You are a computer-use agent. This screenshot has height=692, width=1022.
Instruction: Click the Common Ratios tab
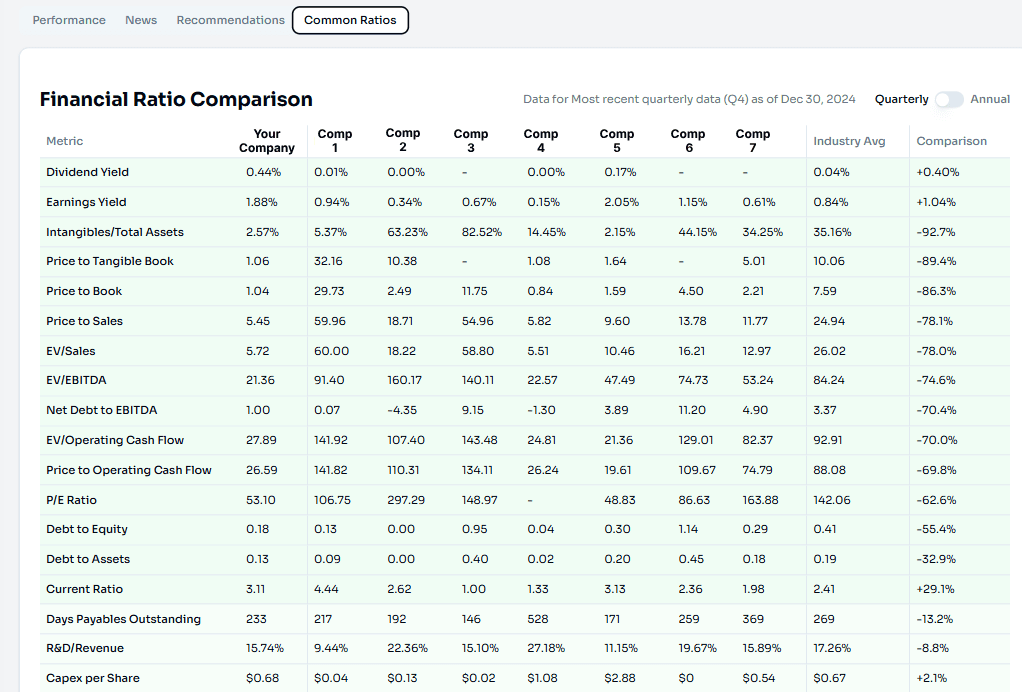tap(350, 20)
